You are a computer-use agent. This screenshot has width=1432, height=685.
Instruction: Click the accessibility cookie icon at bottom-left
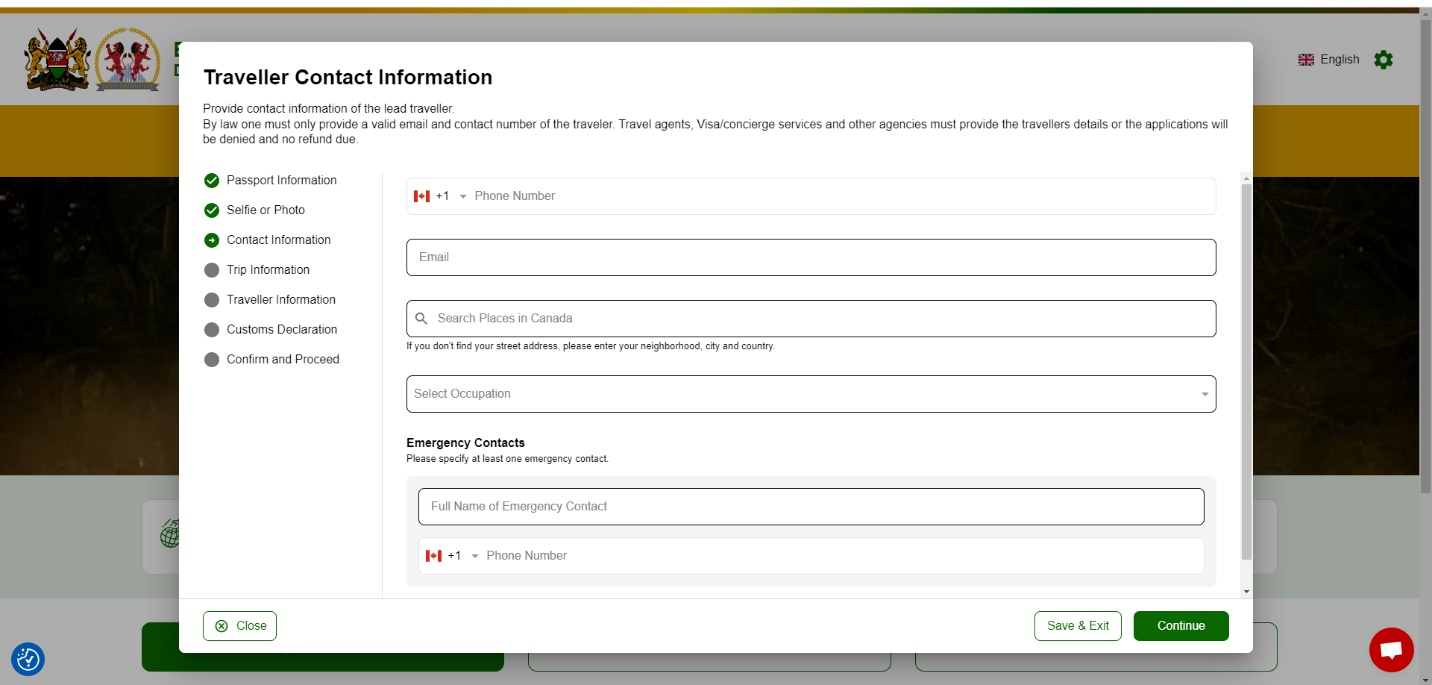point(28,659)
